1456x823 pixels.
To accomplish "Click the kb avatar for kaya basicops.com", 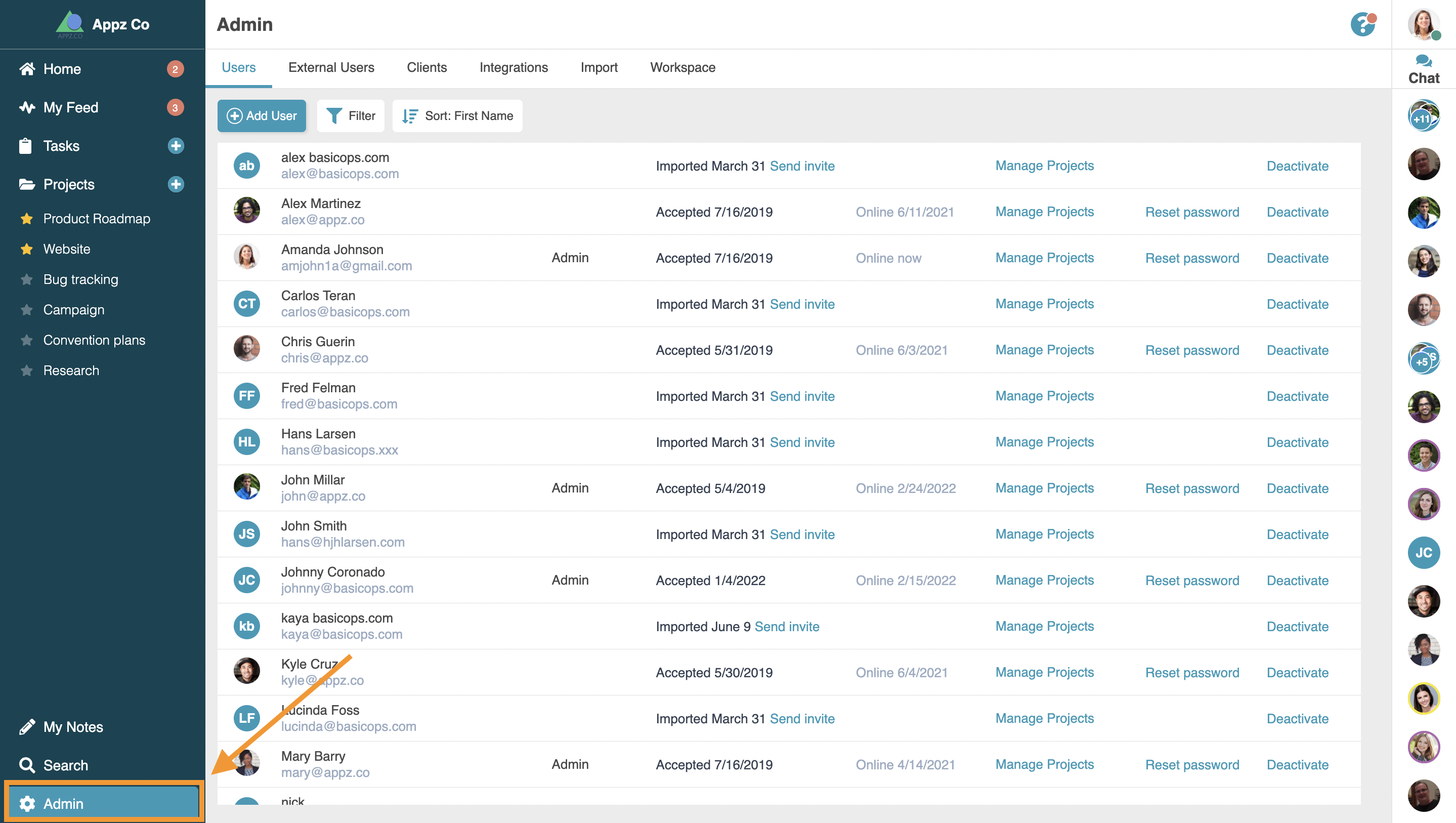I will click(x=246, y=626).
